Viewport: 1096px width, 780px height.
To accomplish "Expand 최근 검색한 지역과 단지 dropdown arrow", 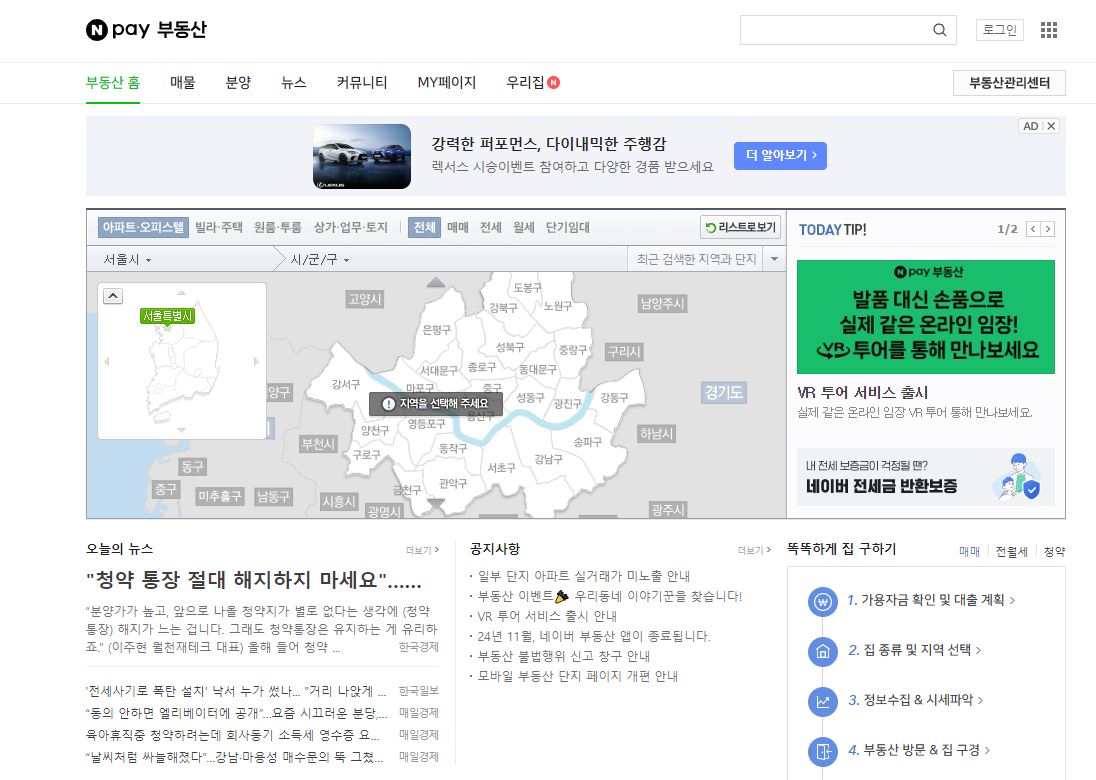I will click(774, 259).
